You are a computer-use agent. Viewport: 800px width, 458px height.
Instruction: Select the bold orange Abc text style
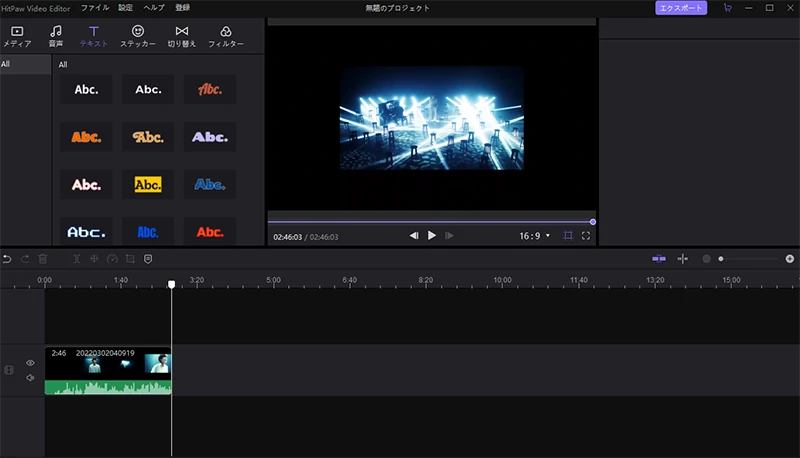pos(86,137)
